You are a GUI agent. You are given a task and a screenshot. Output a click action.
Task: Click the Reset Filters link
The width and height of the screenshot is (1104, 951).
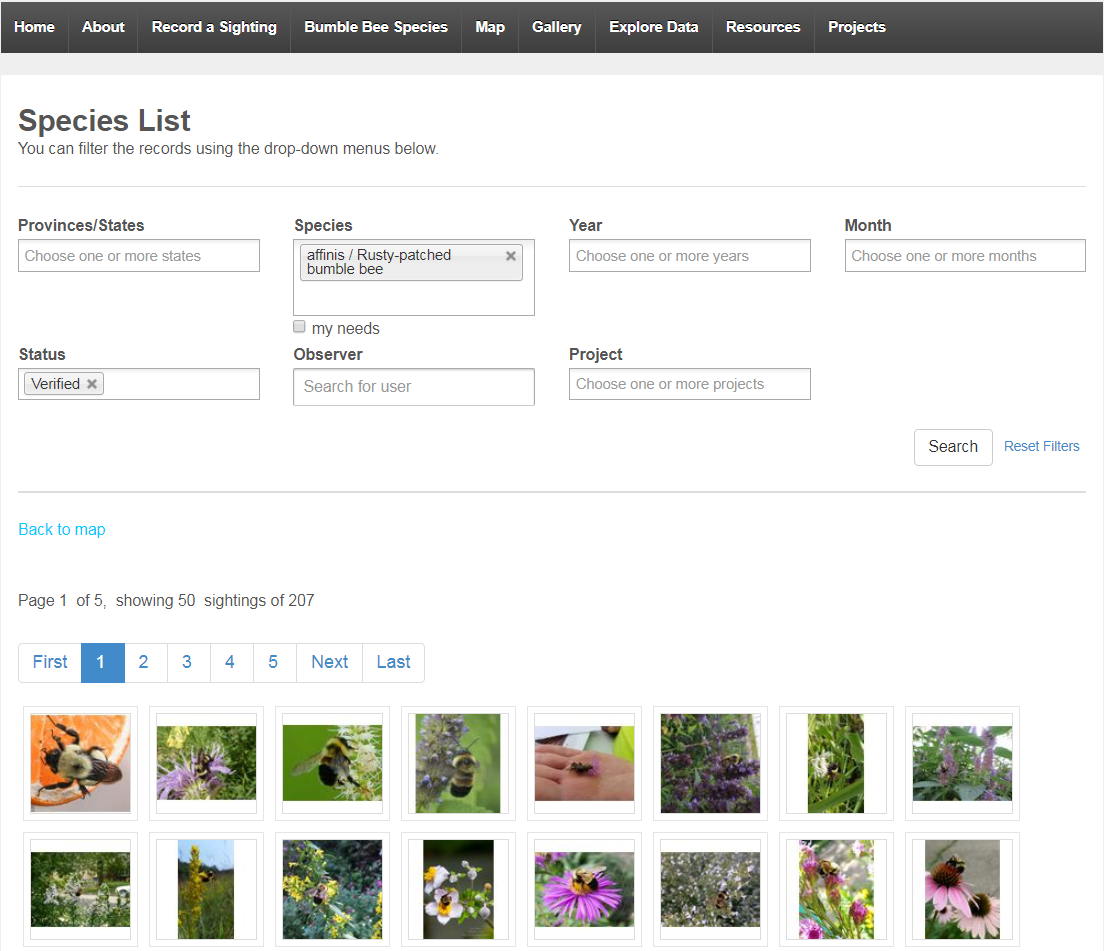[x=1041, y=446]
